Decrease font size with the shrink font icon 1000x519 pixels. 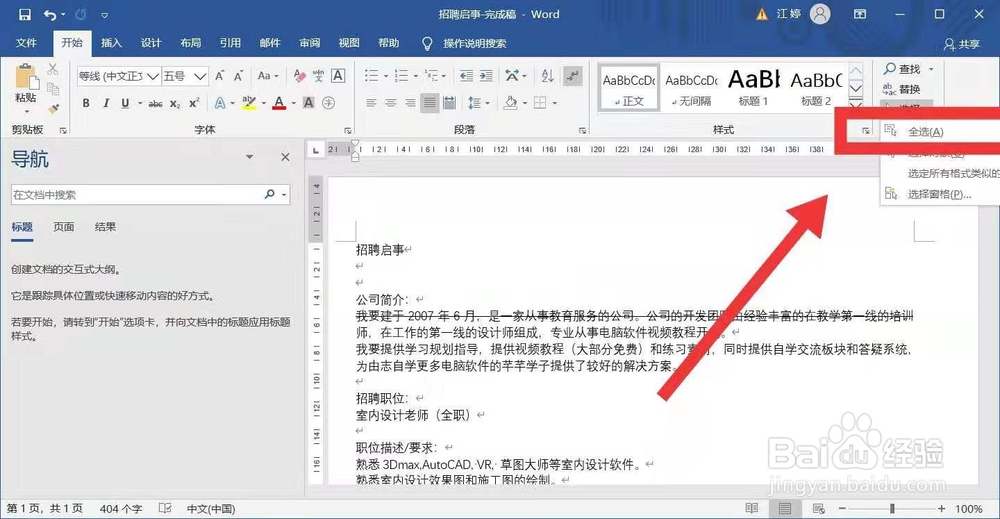[239, 76]
